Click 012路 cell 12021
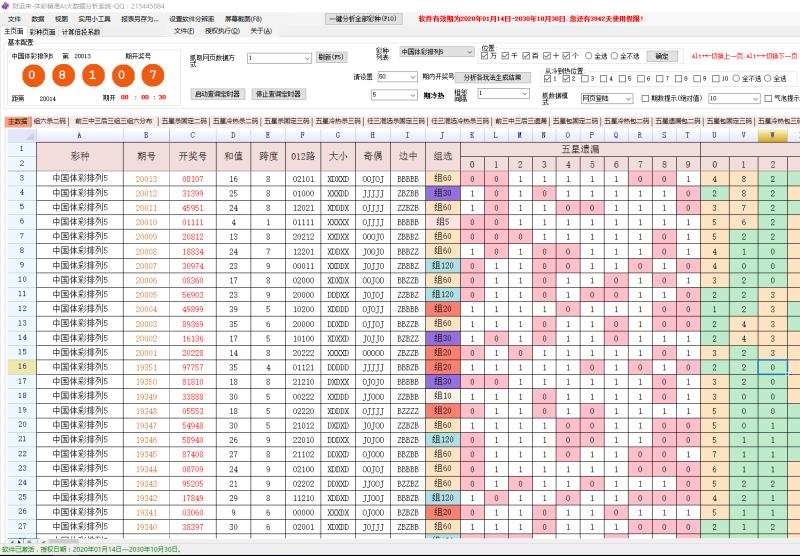The width and height of the screenshot is (800, 556). click(x=303, y=208)
